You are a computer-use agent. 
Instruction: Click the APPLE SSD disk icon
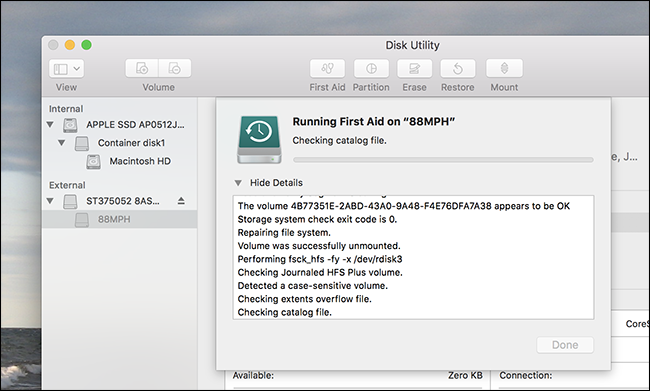70,125
